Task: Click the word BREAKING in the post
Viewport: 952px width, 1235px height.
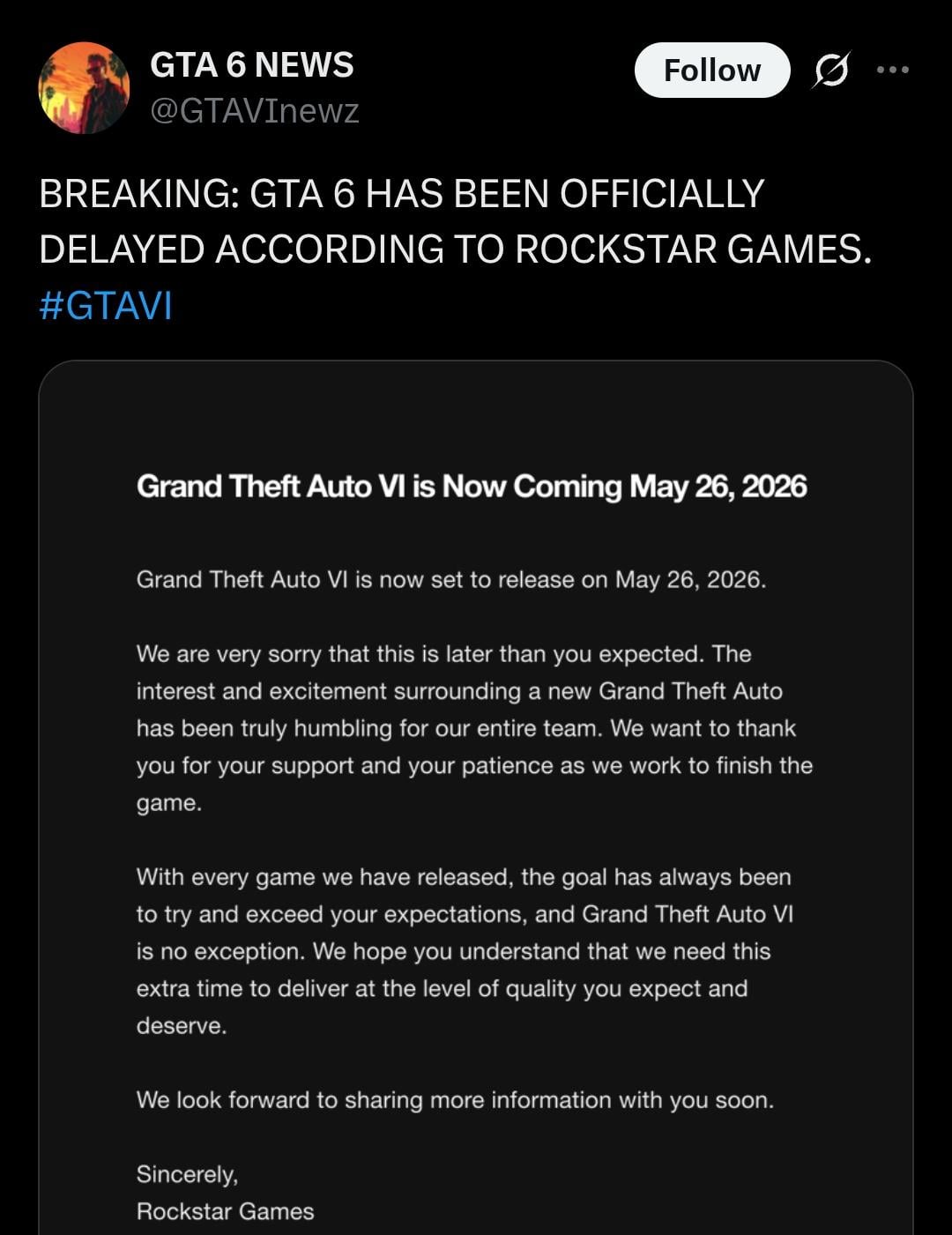Action: pos(138,194)
